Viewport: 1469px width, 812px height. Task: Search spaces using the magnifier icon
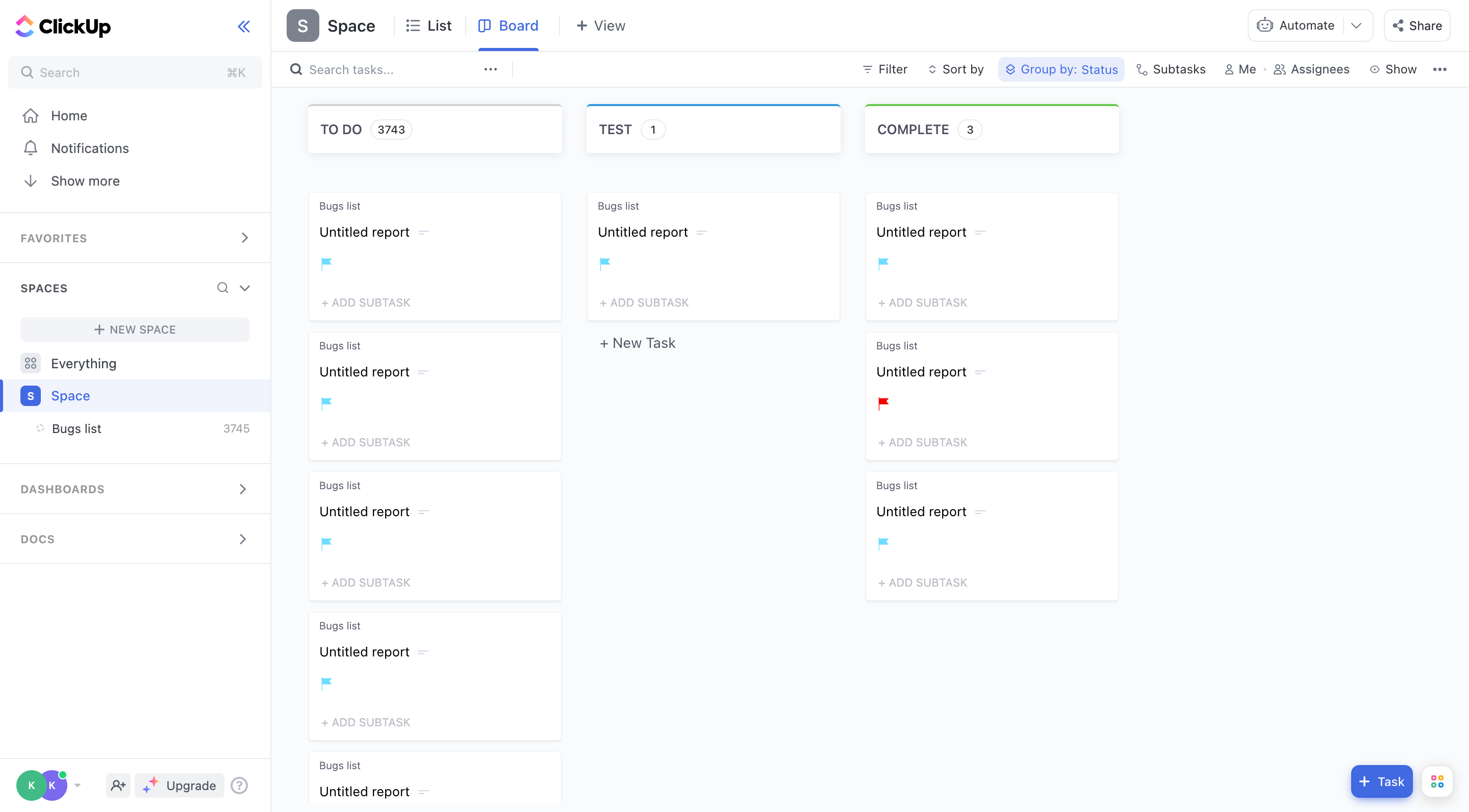click(x=223, y=288)
